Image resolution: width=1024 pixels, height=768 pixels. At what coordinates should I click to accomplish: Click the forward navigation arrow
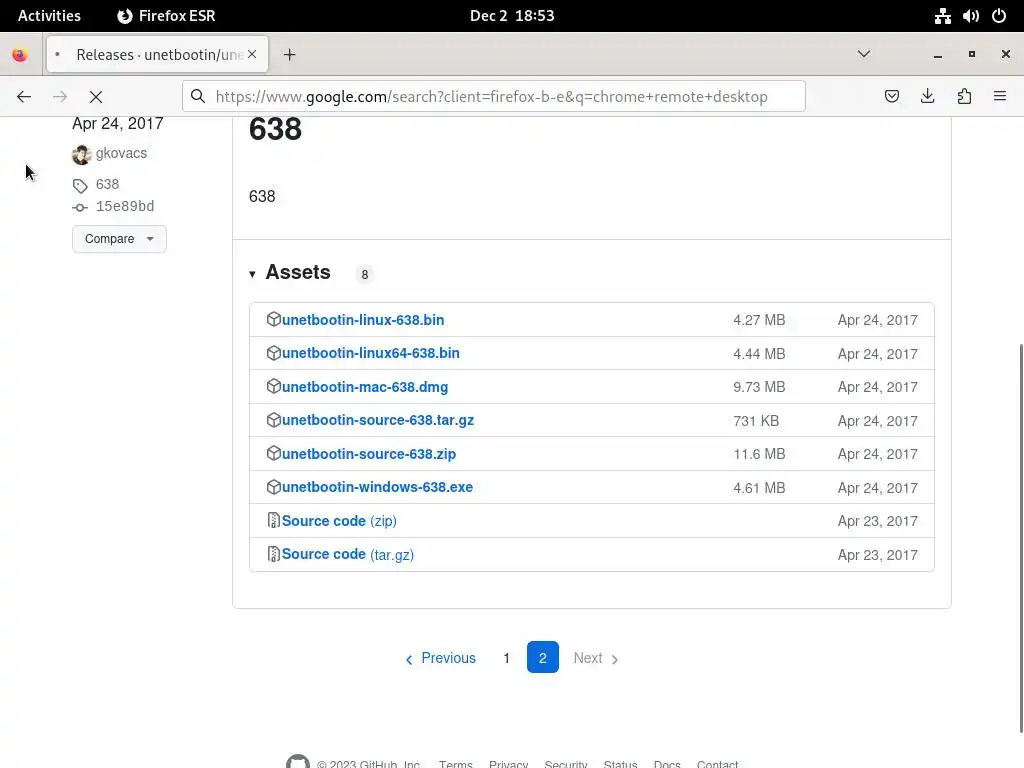click(x=59, y=97)
